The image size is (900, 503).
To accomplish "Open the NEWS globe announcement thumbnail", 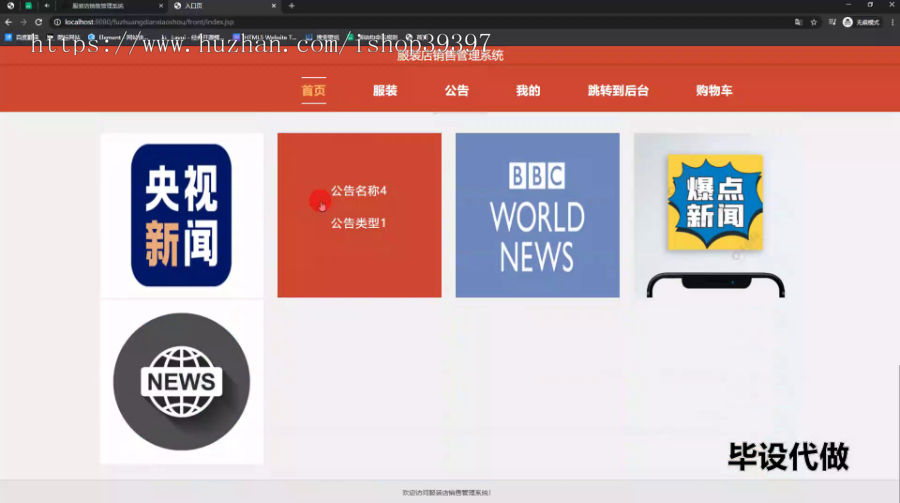I will coord(181,382).
